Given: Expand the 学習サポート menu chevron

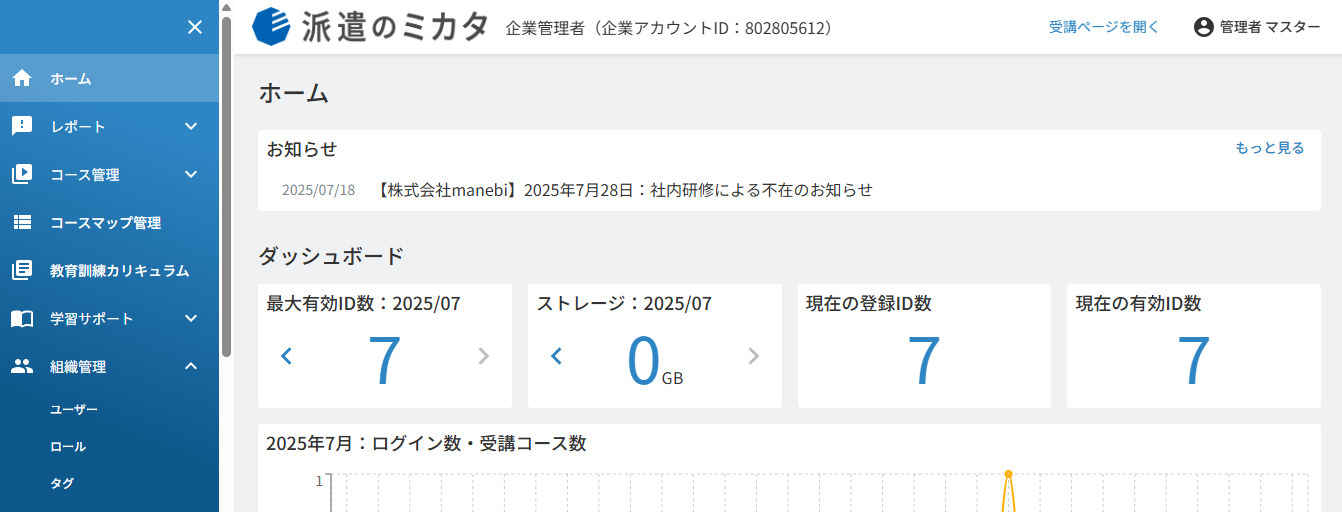Looking at the screenshot, I should pos(191,318).
